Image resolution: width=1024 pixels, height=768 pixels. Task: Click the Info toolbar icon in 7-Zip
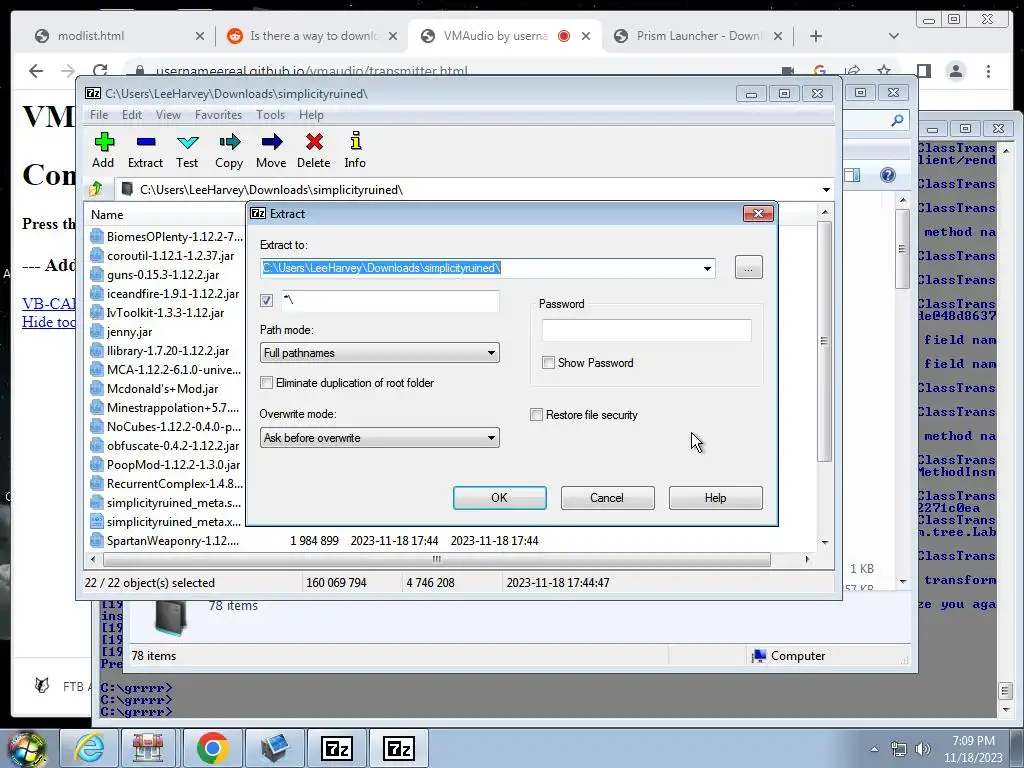click(x=355, y=141)
